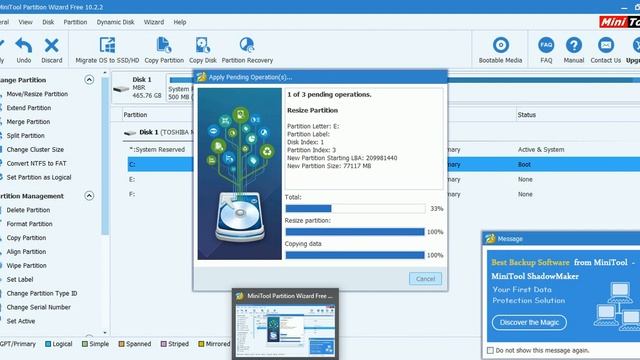640x360 pixels.
Task: Open the Bootable Media builder
Action: tap(500, 50)
